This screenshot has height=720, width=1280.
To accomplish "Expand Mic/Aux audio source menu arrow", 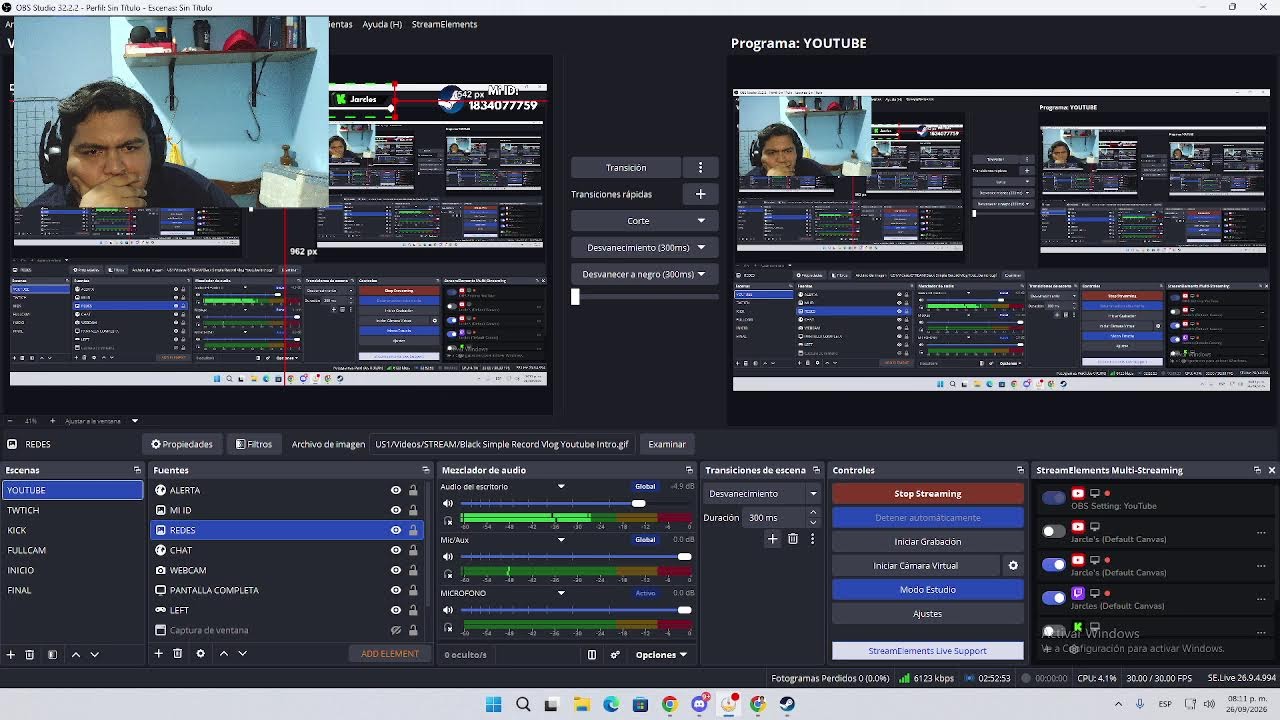I will pyautogui.click(x=561, y=540).
